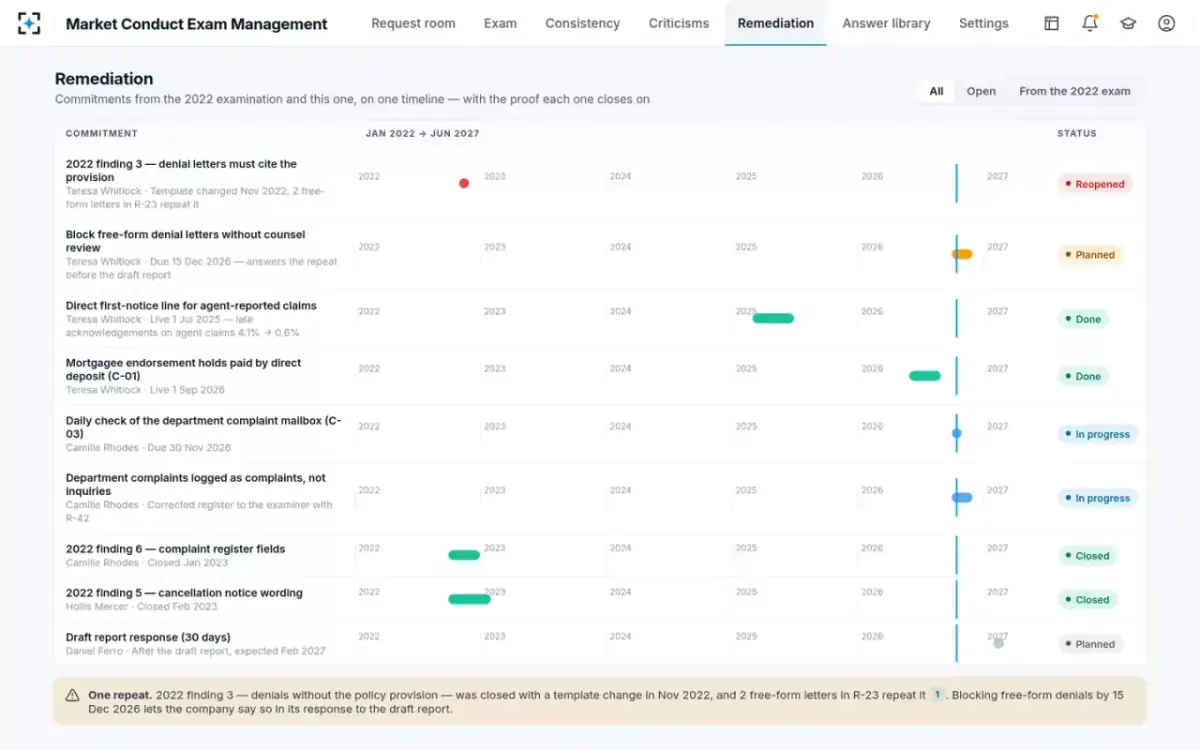1200x750 pixels.
Task: Click 'Hollis Mercer · Closed Feb 2023' detail
Action: [141, 607]
